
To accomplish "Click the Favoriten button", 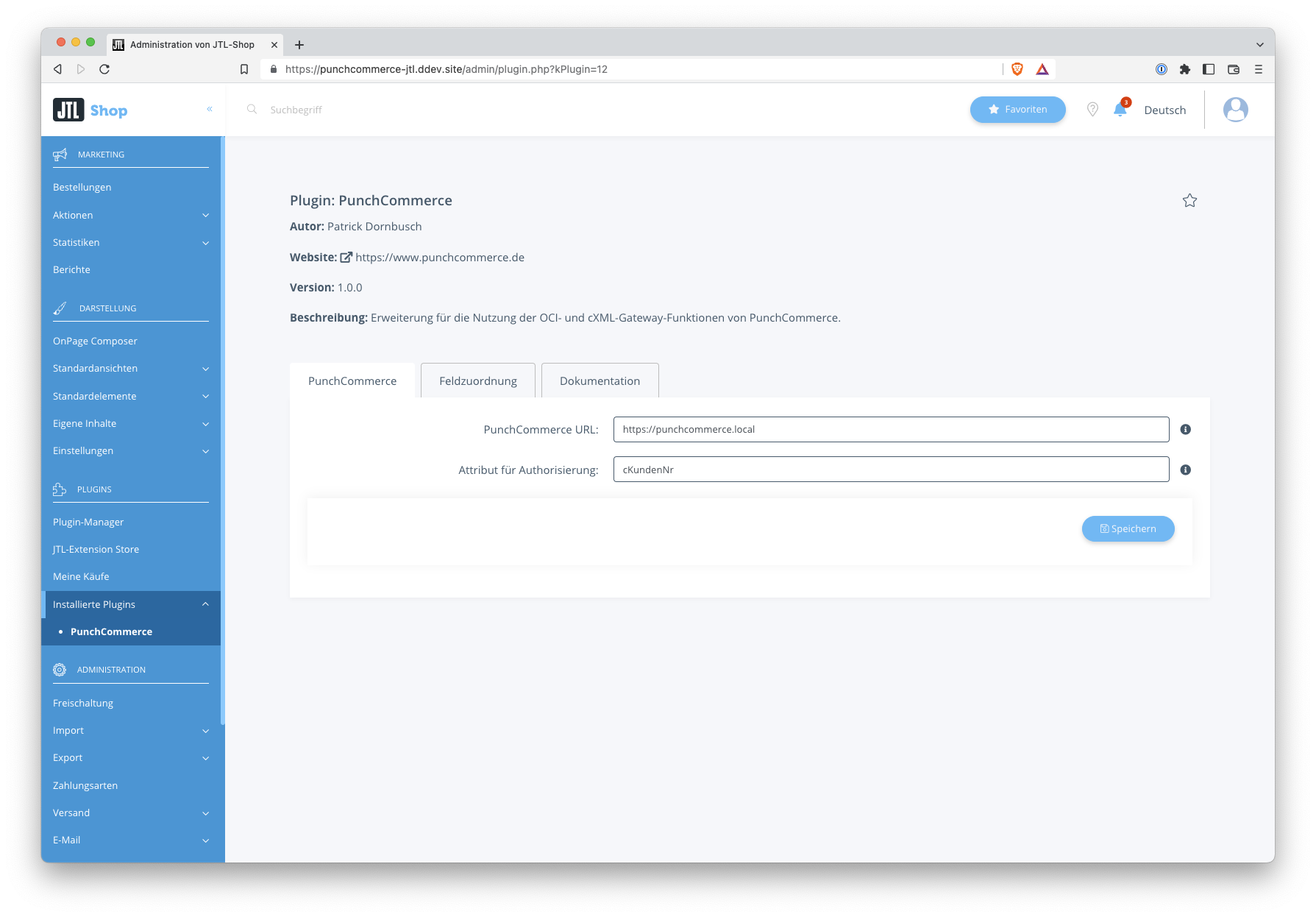I will pyautogui.click(x=1017, y=110).
